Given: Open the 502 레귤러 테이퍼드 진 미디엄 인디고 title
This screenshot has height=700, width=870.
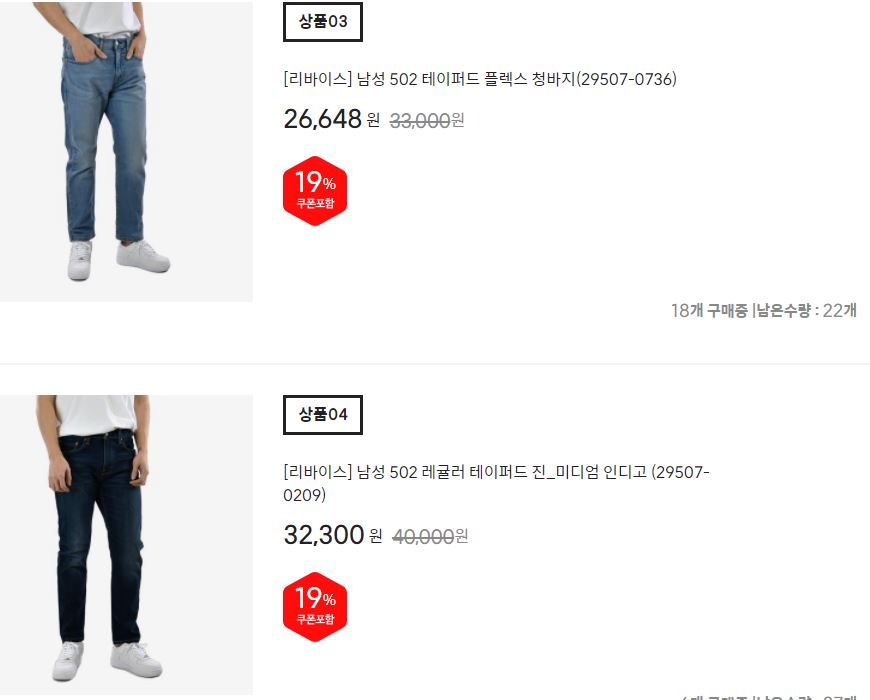Looking at the screenshot, I should pyautogui.click(x=496, y=483).
